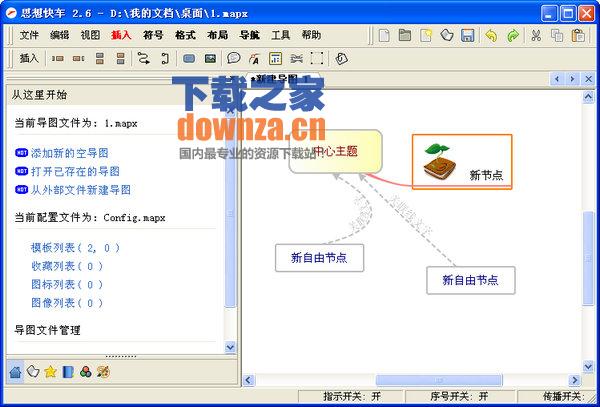
Task: Open the paint palette panel
Action: 103,371
